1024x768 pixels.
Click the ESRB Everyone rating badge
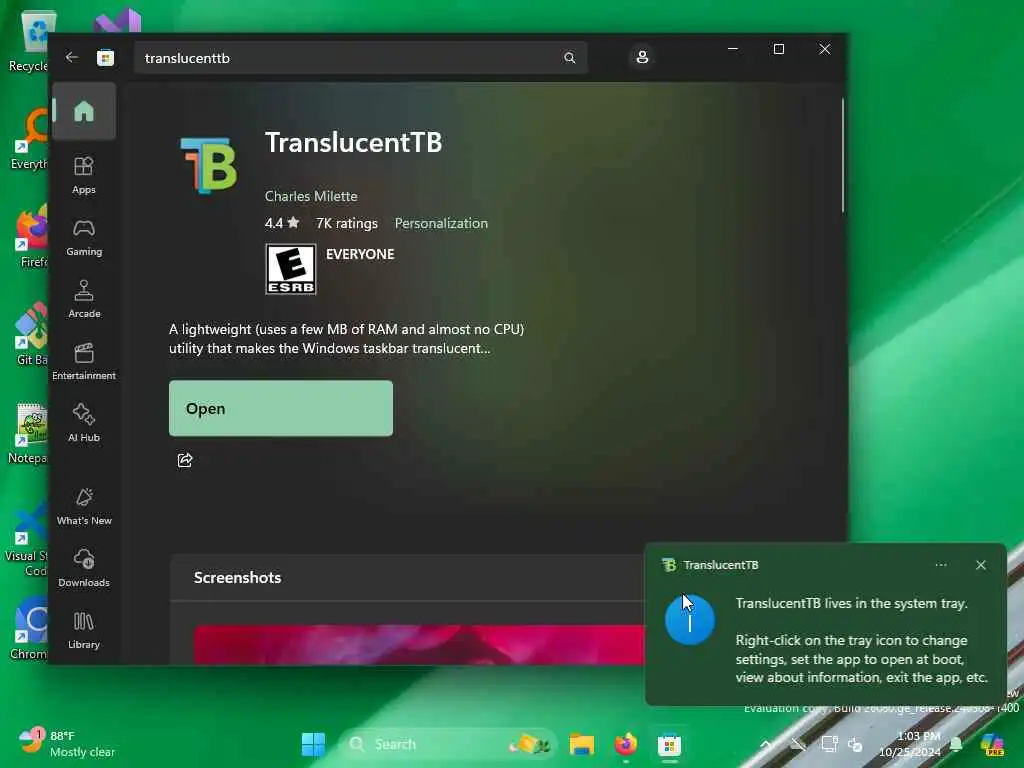[x=291, y=269]
